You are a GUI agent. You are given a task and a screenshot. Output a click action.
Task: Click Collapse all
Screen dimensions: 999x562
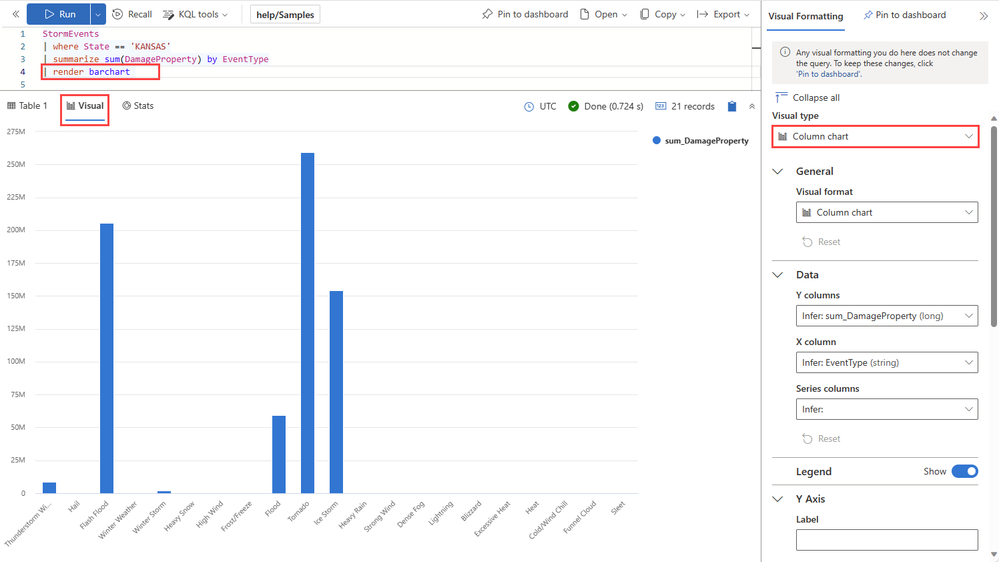808,97
